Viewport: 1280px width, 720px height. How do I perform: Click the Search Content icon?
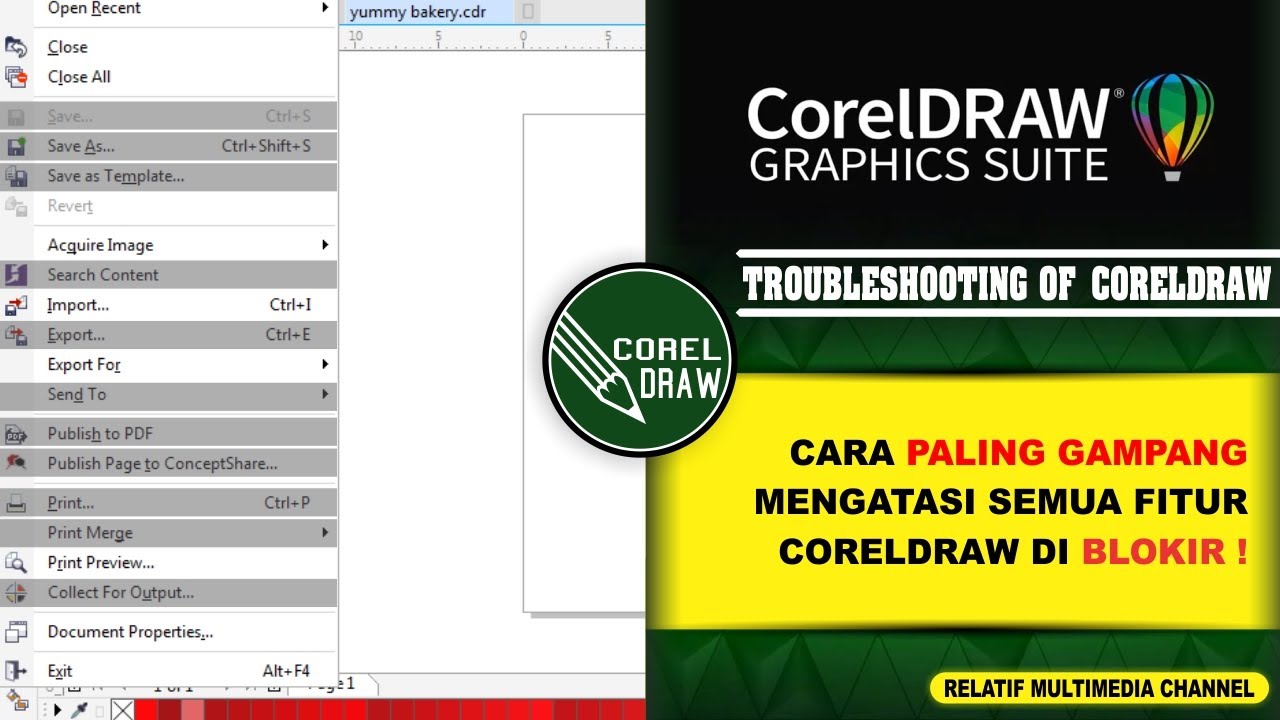[x=16, y=275]
